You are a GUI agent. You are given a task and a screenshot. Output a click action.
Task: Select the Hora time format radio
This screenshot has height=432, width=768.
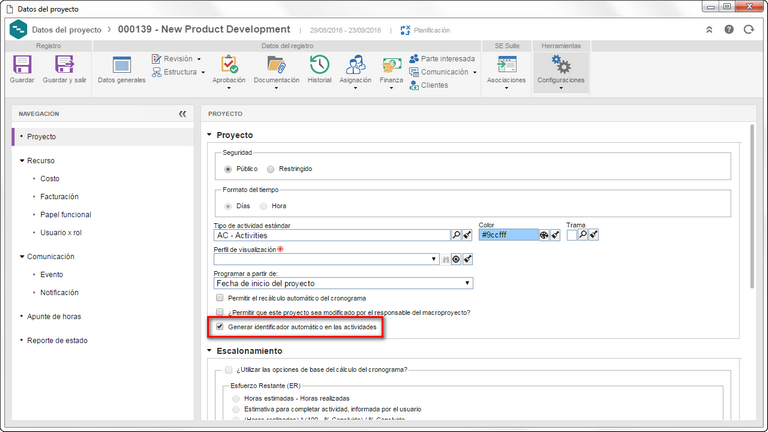click(264, 206)
